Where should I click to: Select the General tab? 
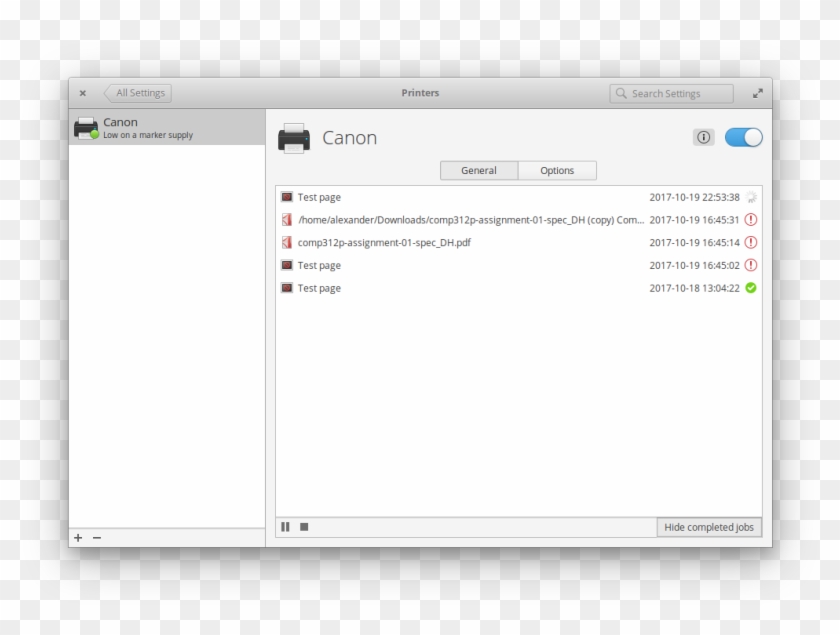479,170
